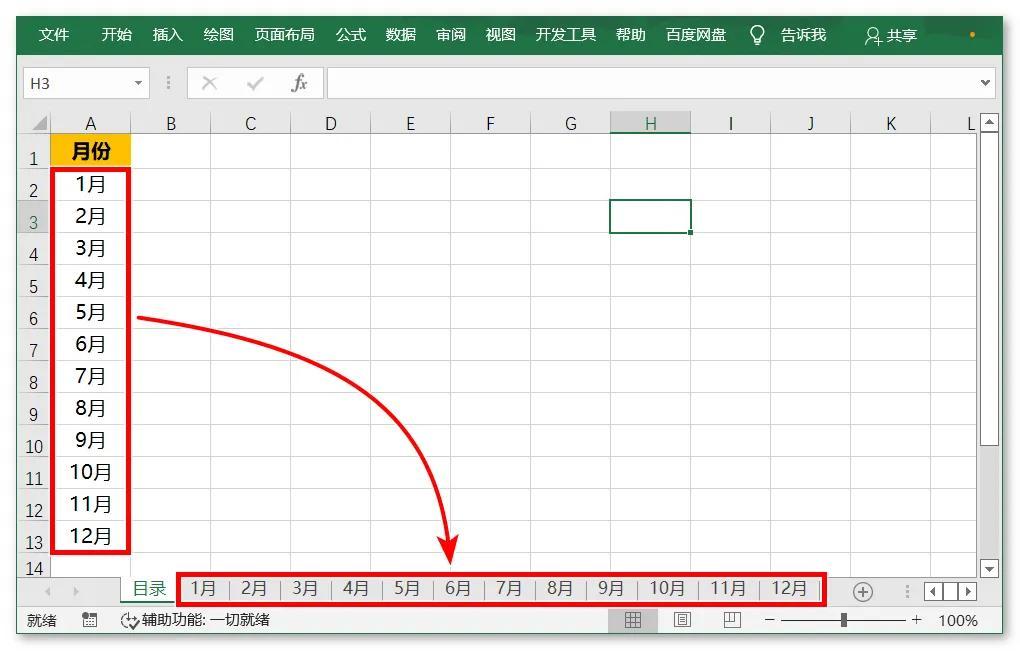Click the accessibility check icon in status bar

tap(129, 620)
